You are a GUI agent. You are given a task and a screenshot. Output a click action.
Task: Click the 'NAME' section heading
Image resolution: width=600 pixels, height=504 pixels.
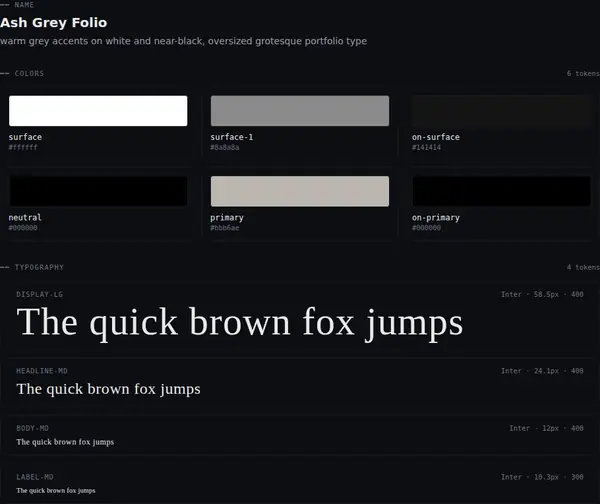tap(24, 5)
